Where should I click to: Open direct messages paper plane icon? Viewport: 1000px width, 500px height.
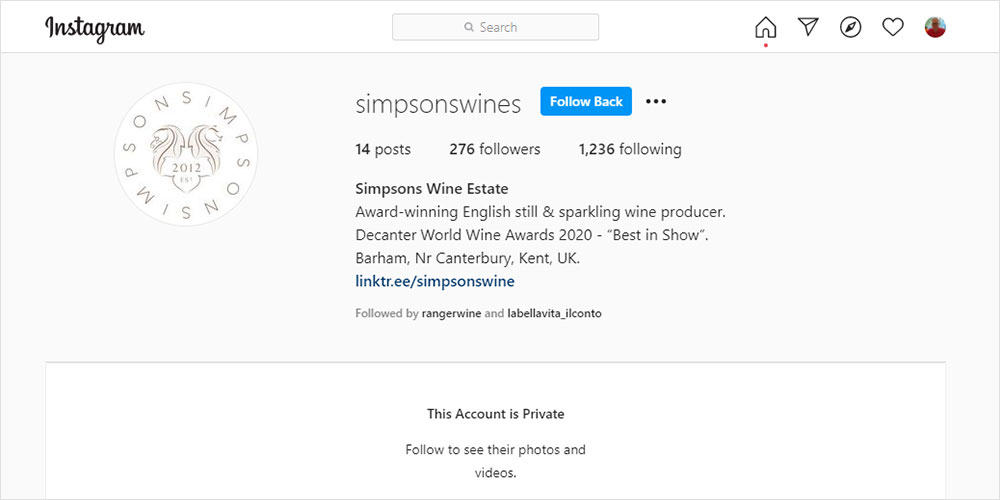click(808, 27)
